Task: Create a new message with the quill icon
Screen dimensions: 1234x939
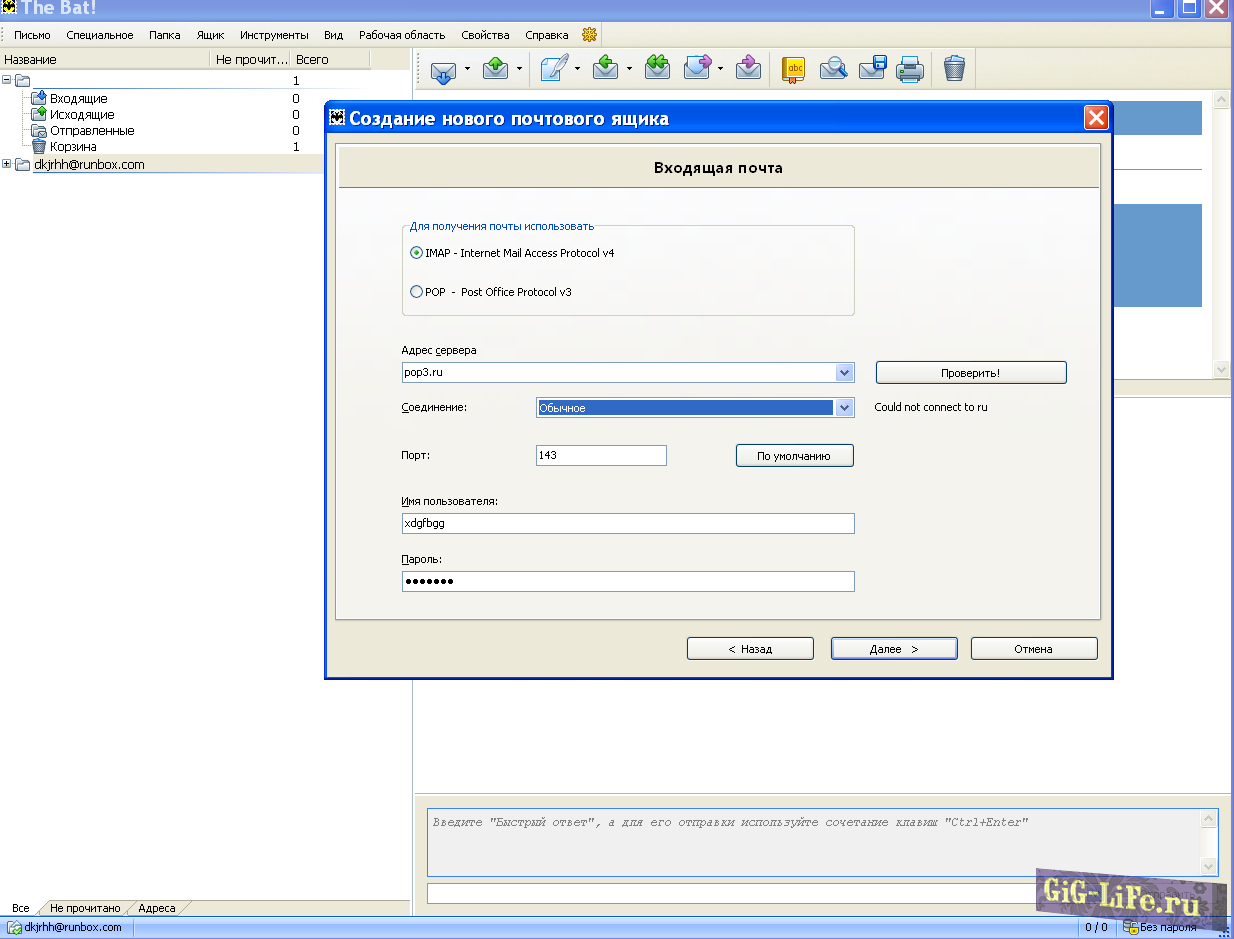Action: [x=554, y=69]
